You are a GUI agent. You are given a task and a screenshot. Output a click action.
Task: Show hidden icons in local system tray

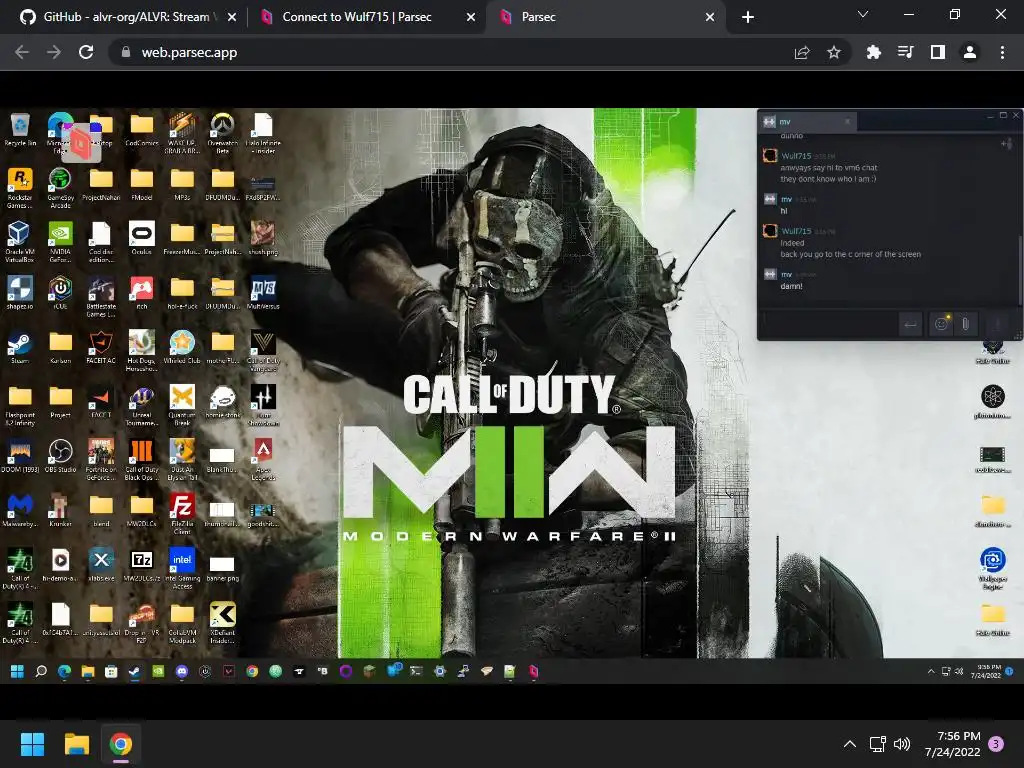point(850,744)
